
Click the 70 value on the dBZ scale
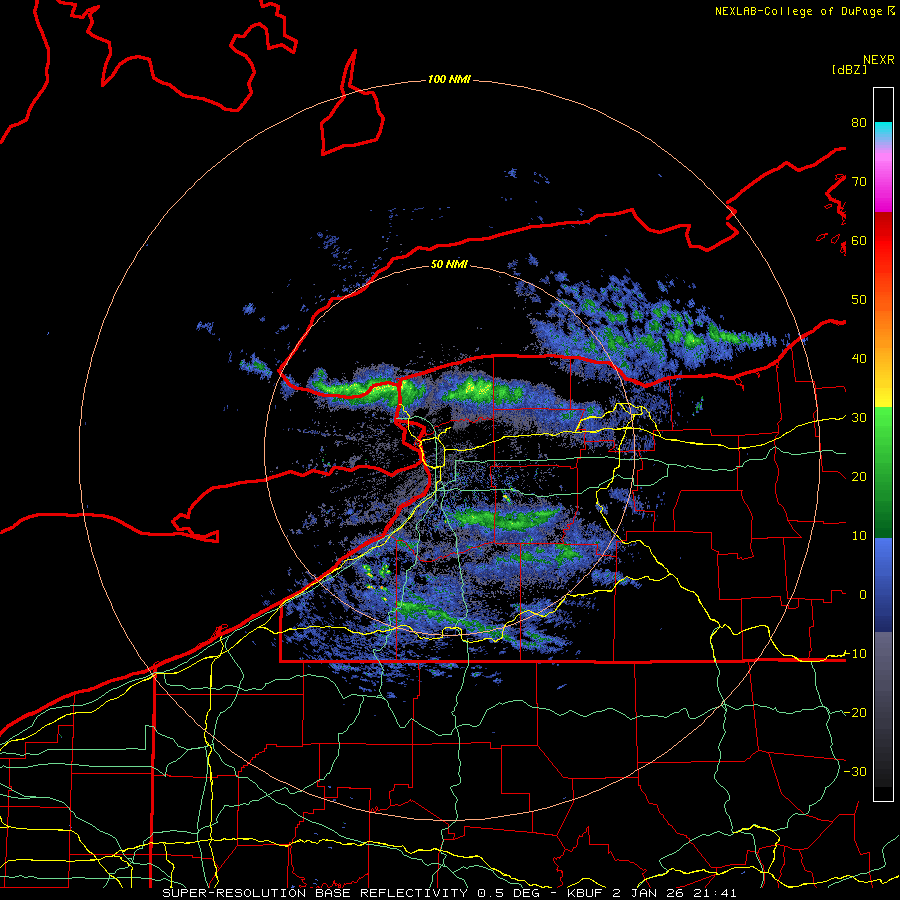point(859,182)
